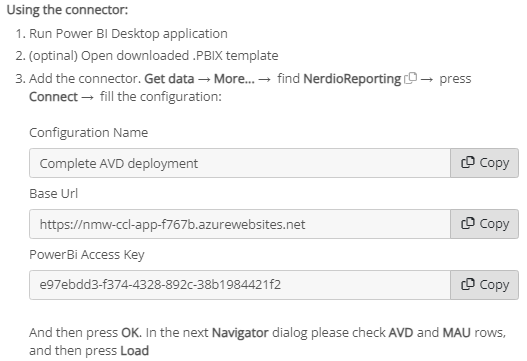
Task: Click the bold Navigator word in instructions
Action: [240, 332]
